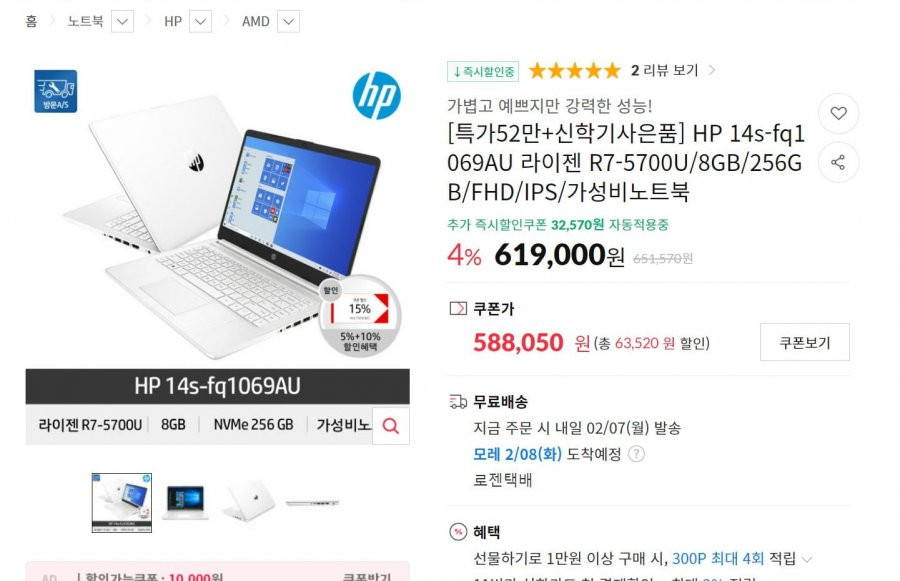
Task: Select the side-profile laptop thumbnail
Action: pyautogui.click(x=312, y=503)
